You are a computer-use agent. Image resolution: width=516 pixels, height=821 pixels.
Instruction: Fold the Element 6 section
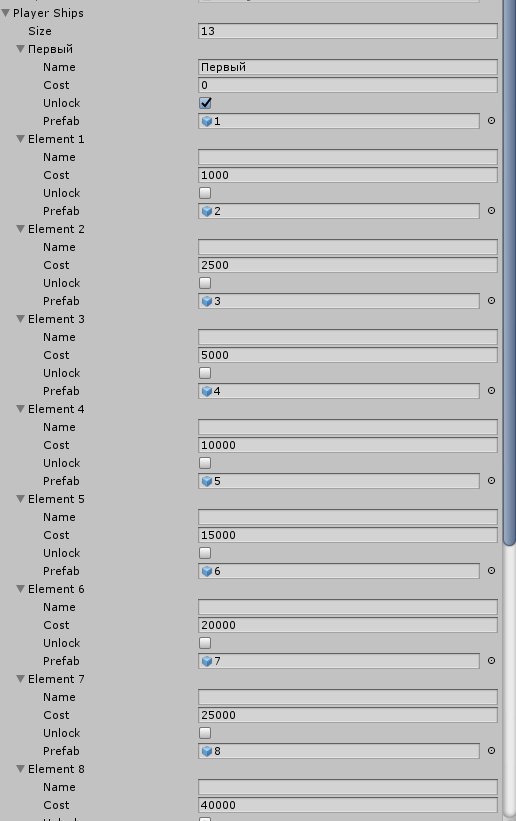pyautogui.click(x=20, y=589)
